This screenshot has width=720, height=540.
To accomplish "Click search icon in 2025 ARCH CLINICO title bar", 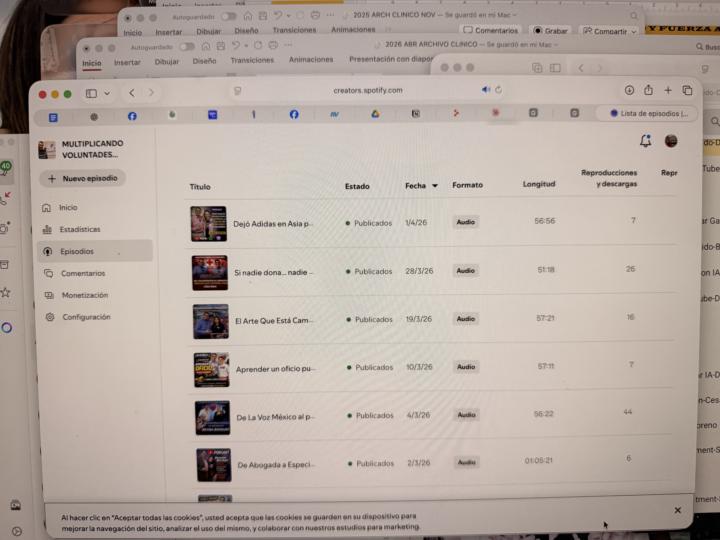I will pos(634,16).
